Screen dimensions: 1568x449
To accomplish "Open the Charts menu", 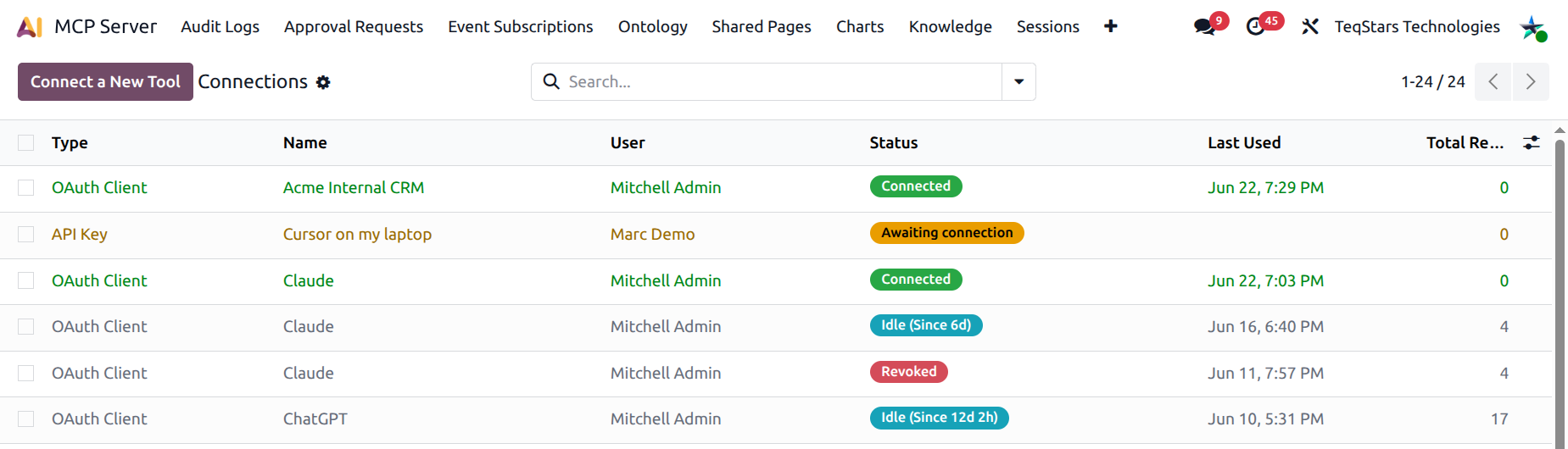I will (x=860, y=26).
